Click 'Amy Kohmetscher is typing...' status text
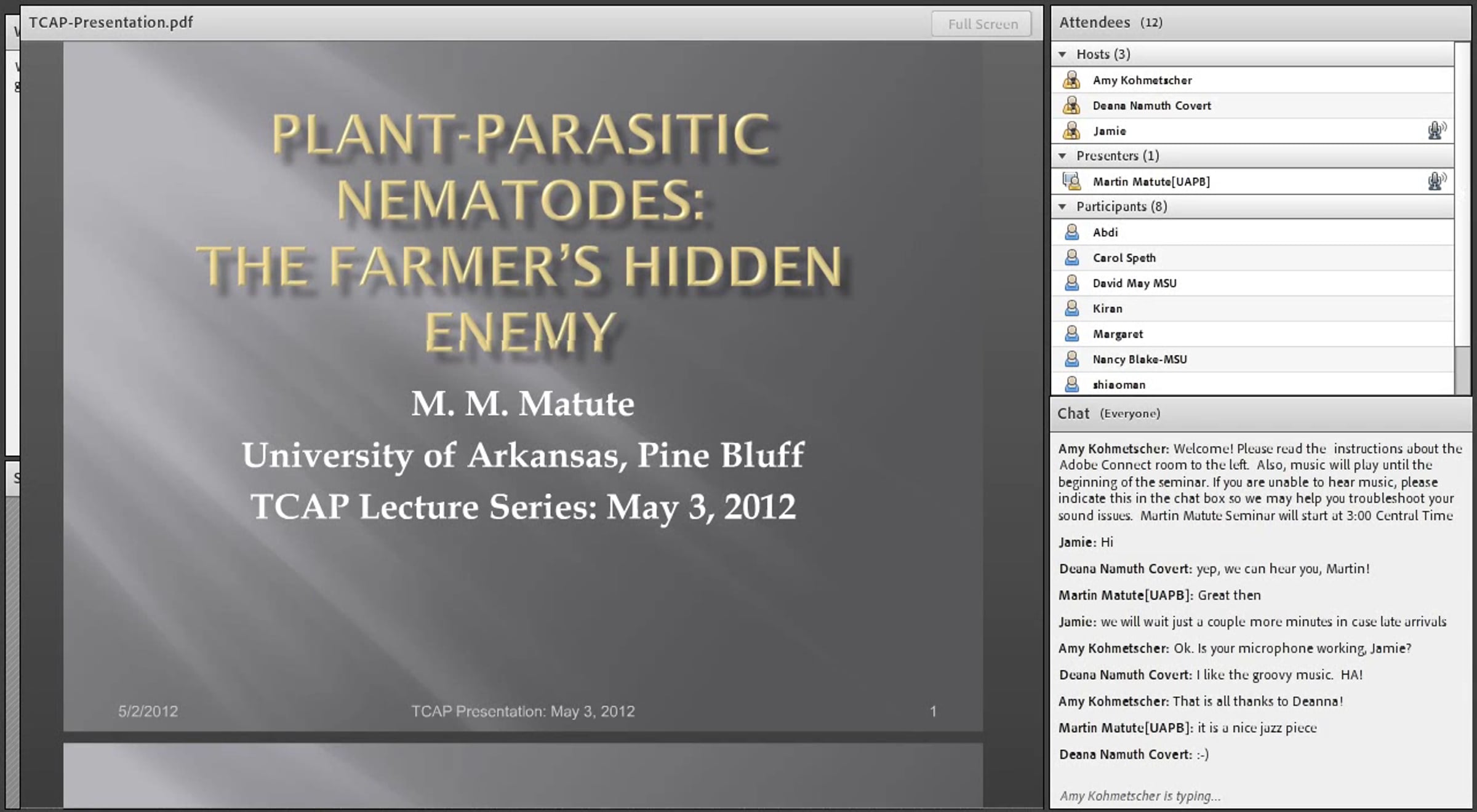 (x=1140, y=796)
